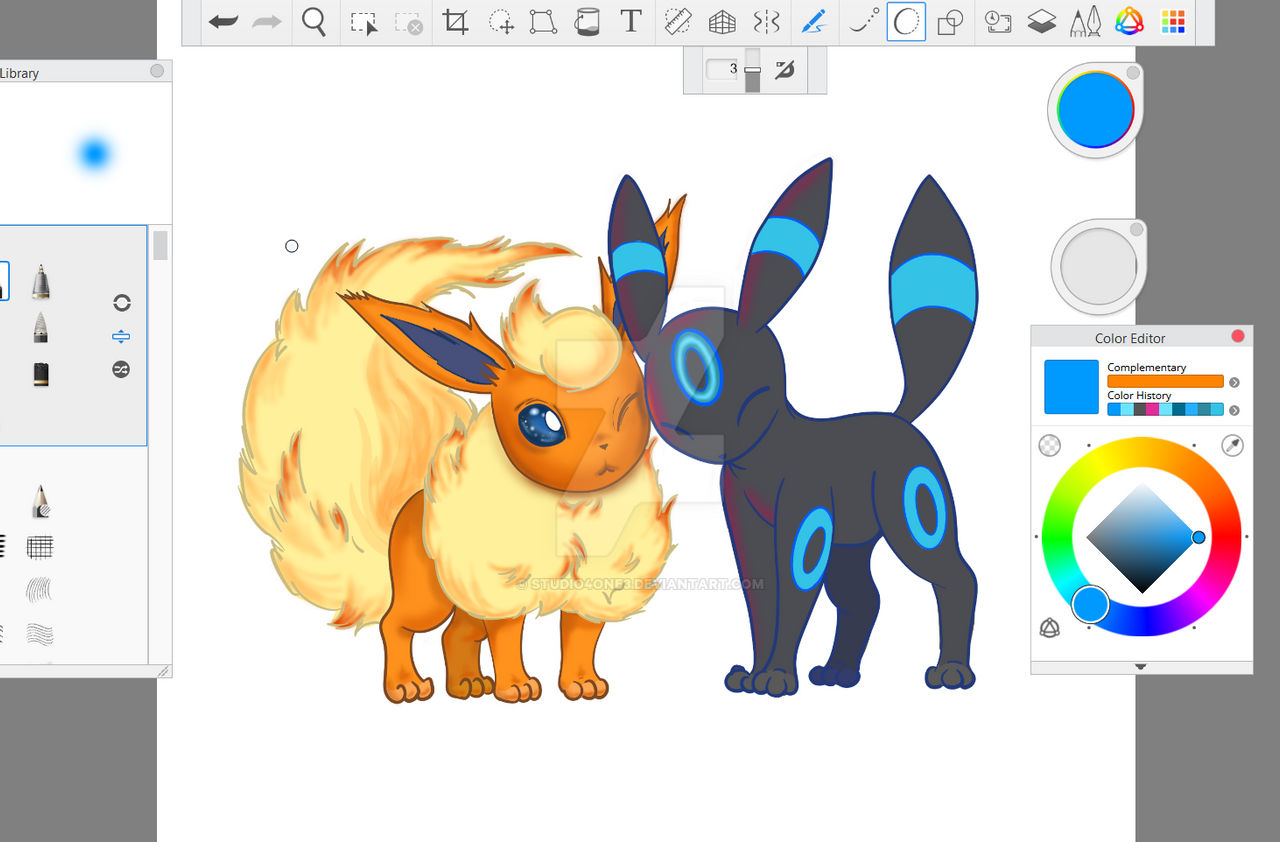Screen dimensions: 1280x842
Task: Select the transparent color button
Action: pyautogui.click(x=1049, y=446)
